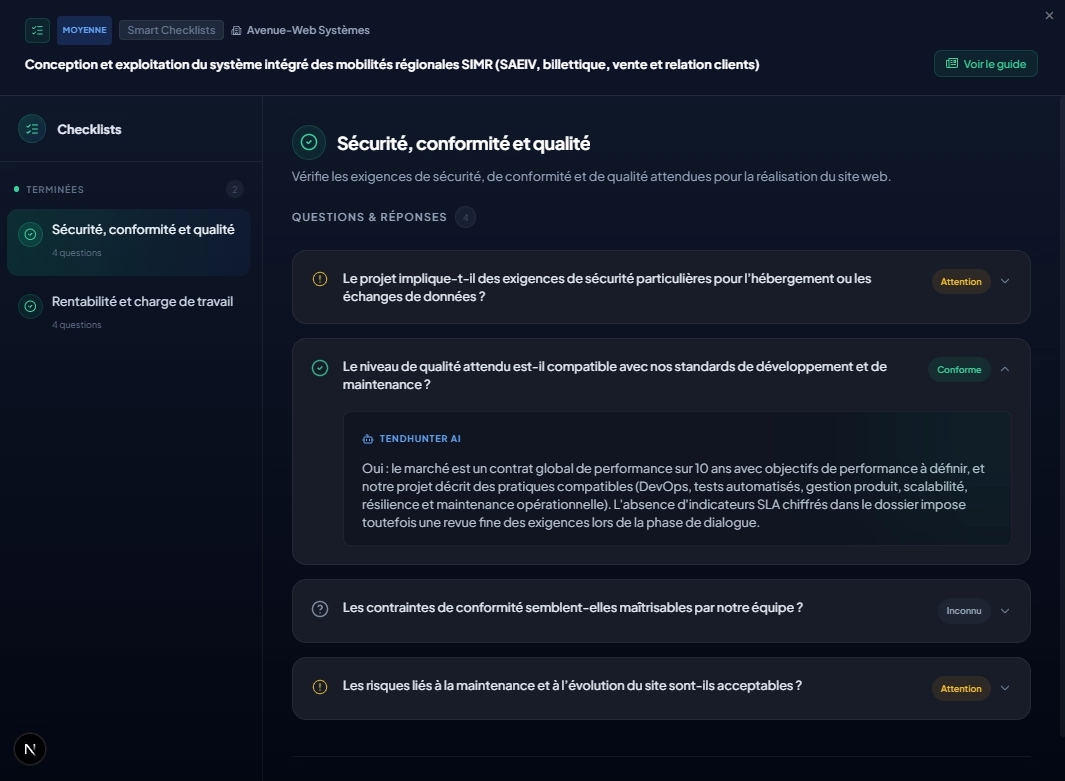
Task: Click the QUESTIONS & RÉPONSES count badge
Action: click(x=465, y=217)
